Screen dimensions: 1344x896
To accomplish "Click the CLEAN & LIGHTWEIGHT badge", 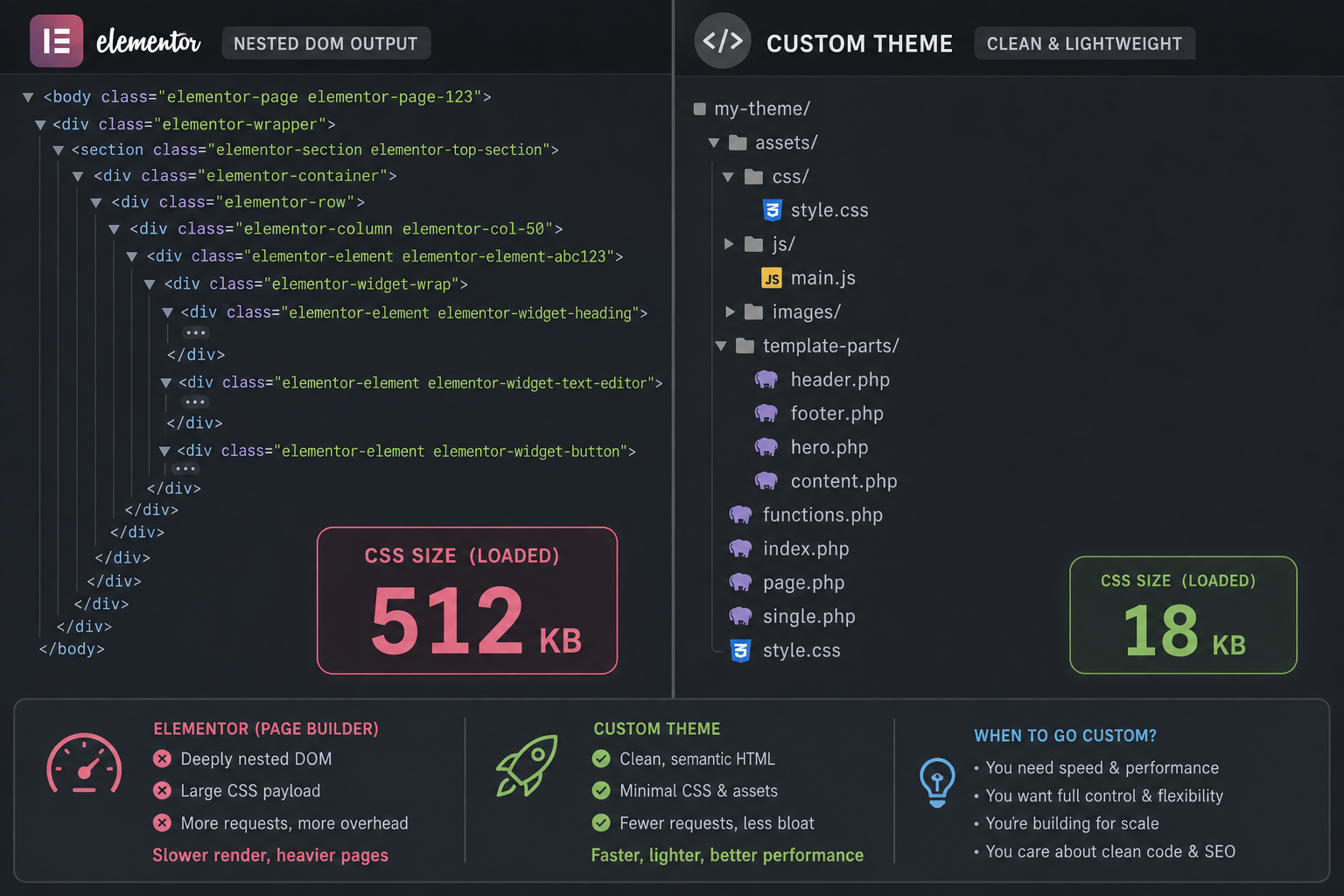I will (1084, 43).
